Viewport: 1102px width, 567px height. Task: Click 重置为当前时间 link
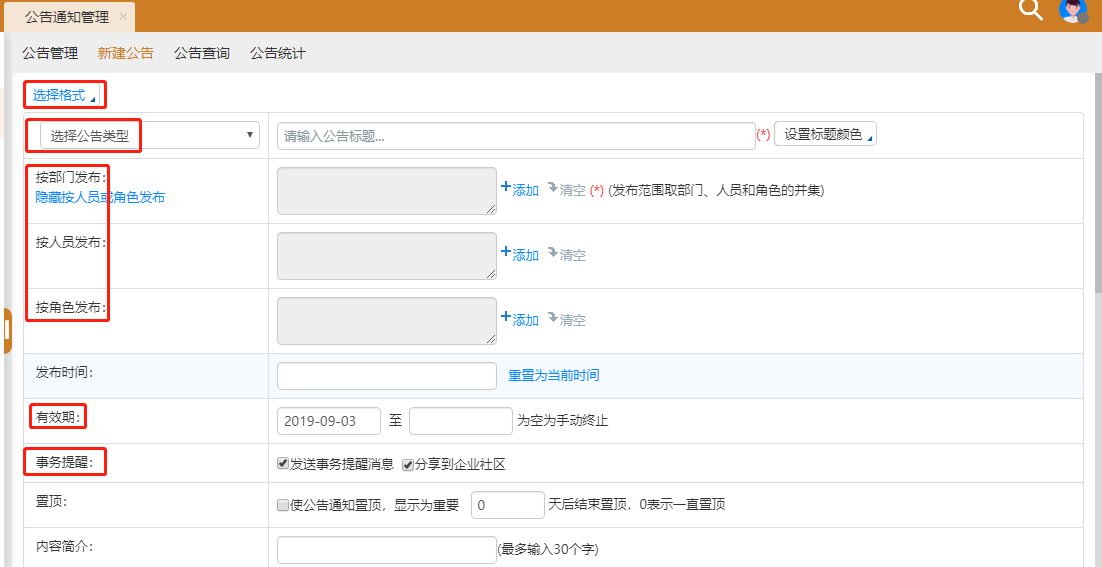[x=554, y=376]
